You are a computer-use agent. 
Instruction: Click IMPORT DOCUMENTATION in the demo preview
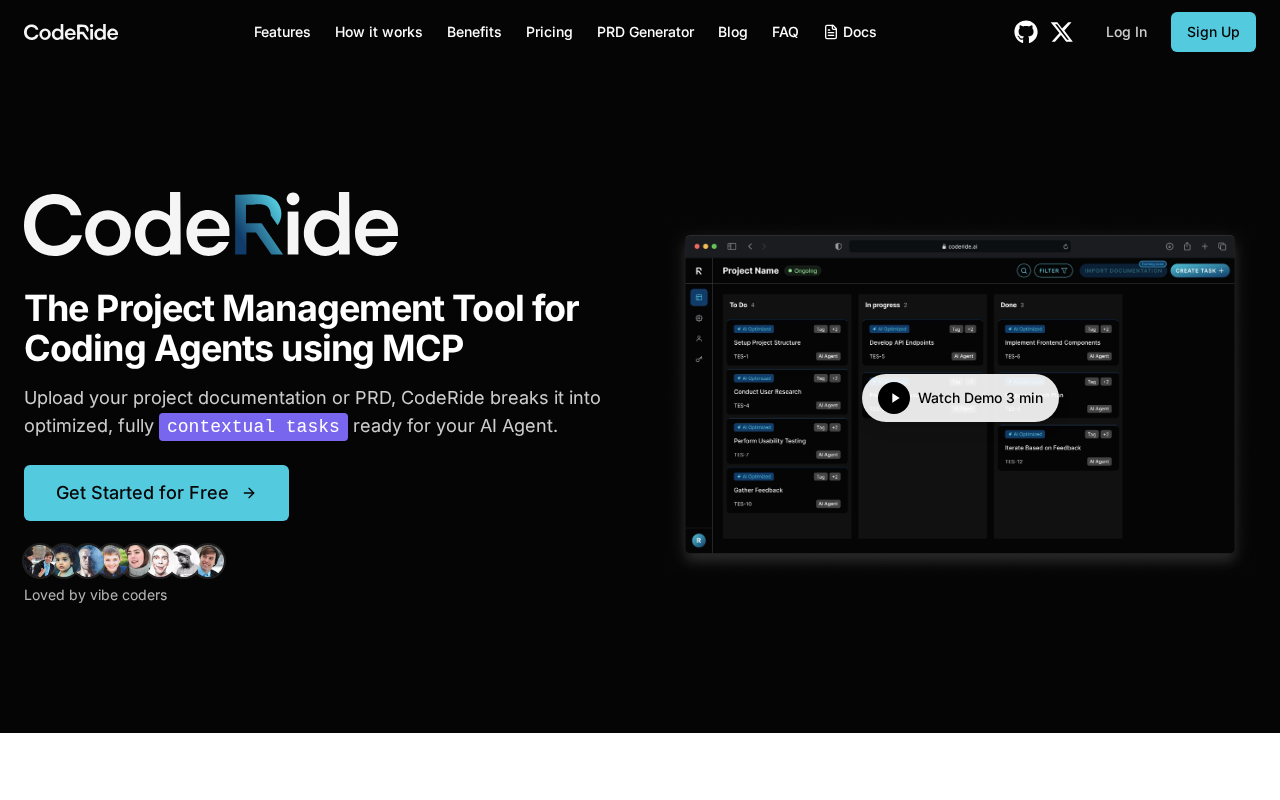pyautogui.click(x=1123, y=270)
